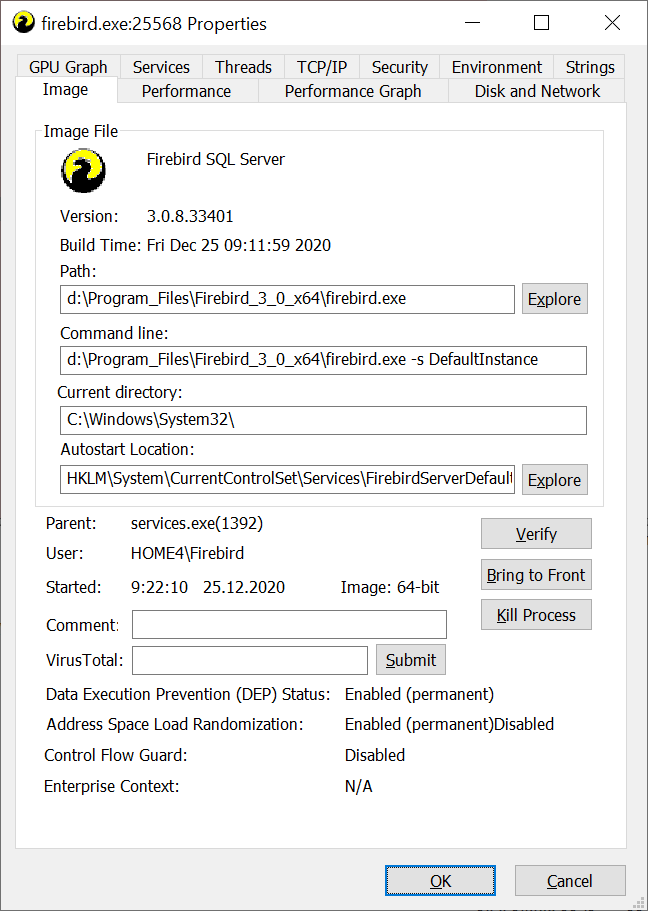The image size is (648, 911).
Task: Focus the Current directory field
Action: point(323,420)
